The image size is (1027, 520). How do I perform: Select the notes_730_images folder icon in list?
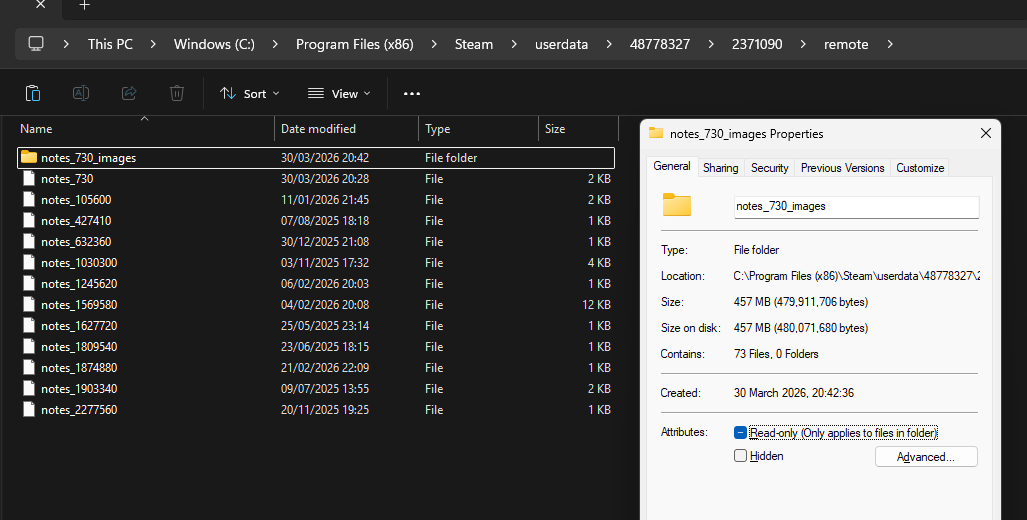pos(29,158)
